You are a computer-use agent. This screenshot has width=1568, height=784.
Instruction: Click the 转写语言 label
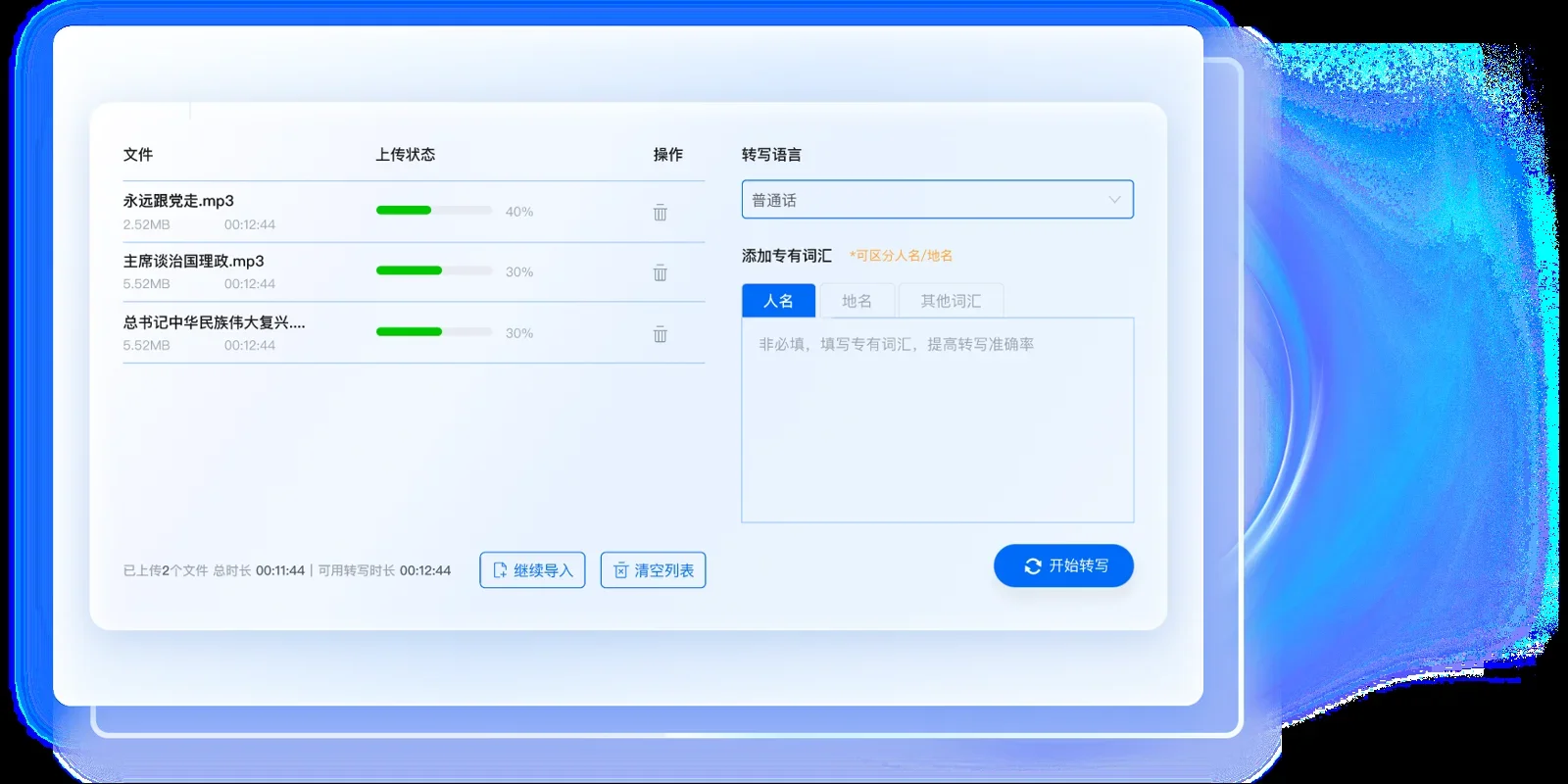click(771, 155)
